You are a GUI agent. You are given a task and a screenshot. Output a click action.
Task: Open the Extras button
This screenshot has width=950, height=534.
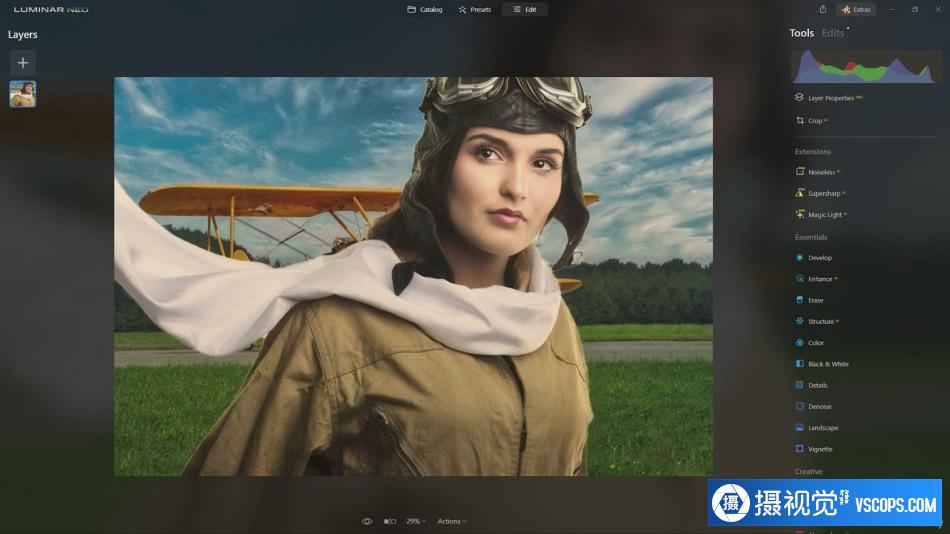(856, 10)
